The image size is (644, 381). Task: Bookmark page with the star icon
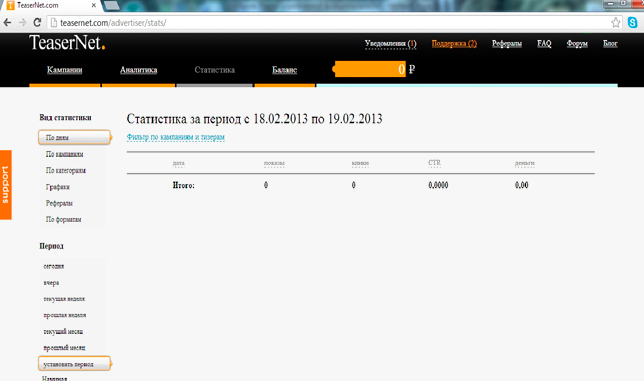(615, 23)
